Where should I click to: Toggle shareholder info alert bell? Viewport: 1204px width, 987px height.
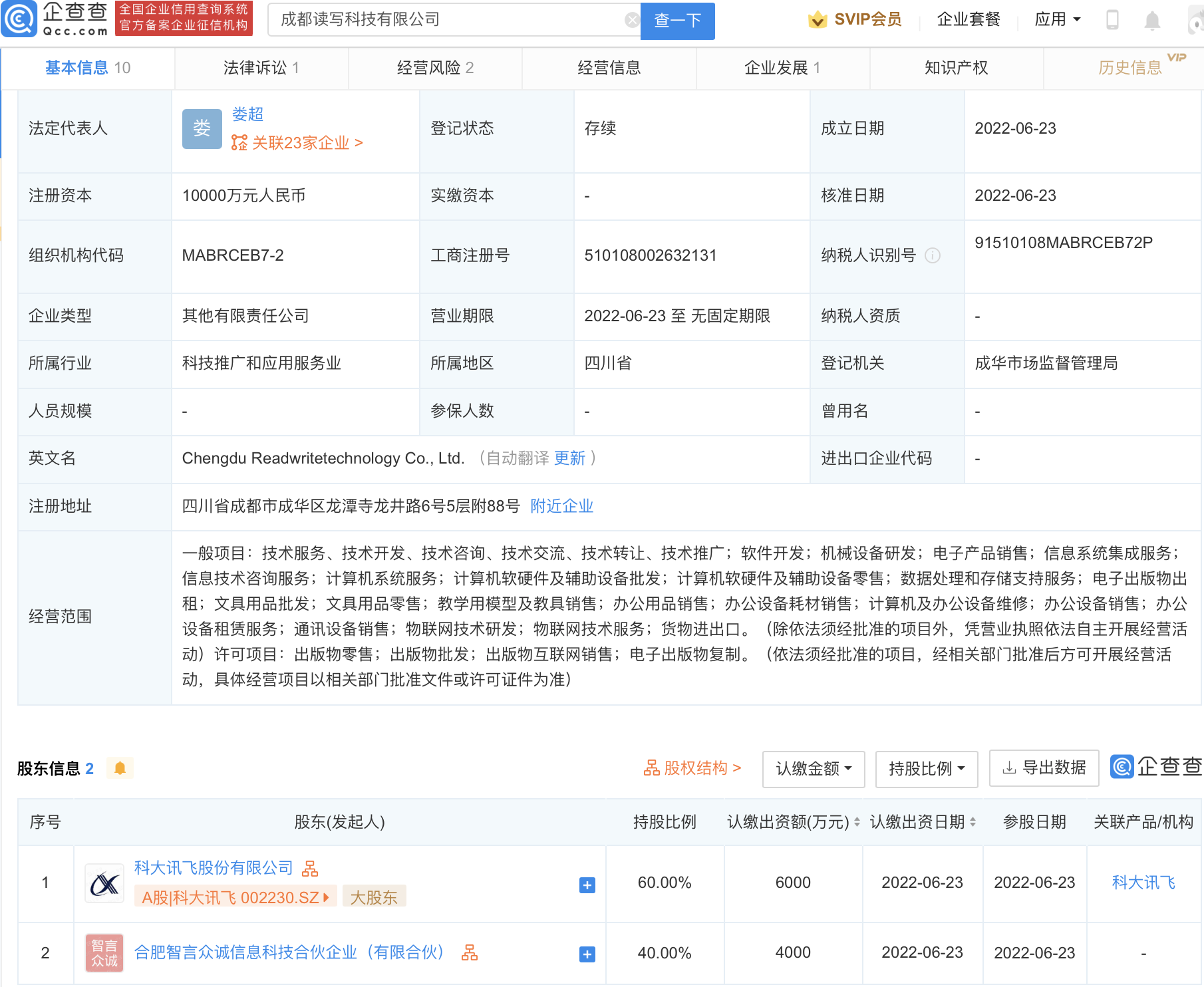point(120,768)
